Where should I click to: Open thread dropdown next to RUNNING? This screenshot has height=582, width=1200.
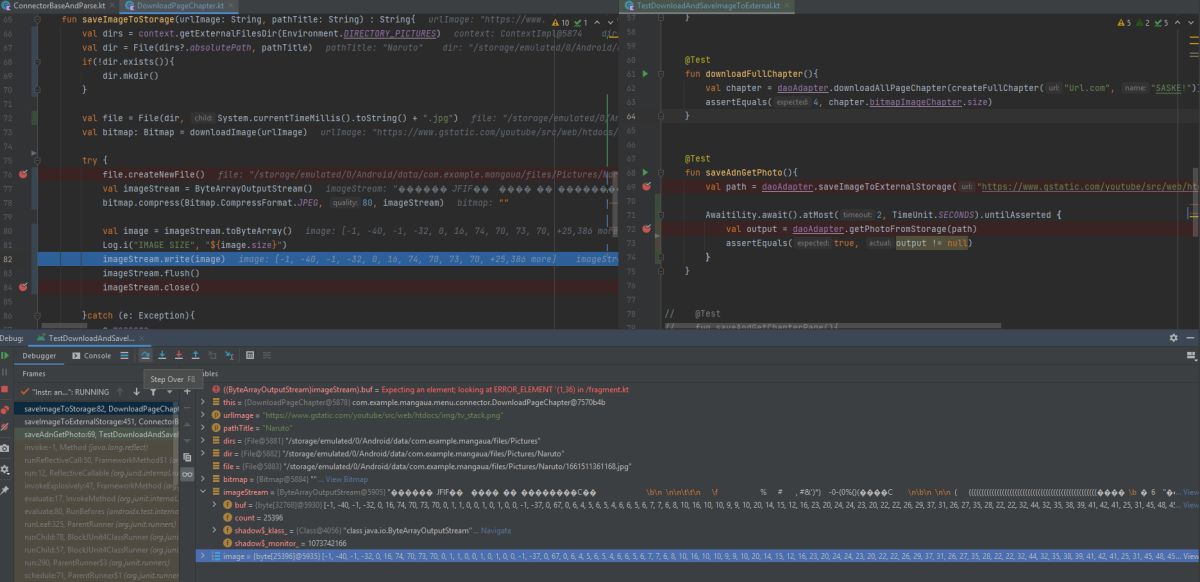(169, 392)
